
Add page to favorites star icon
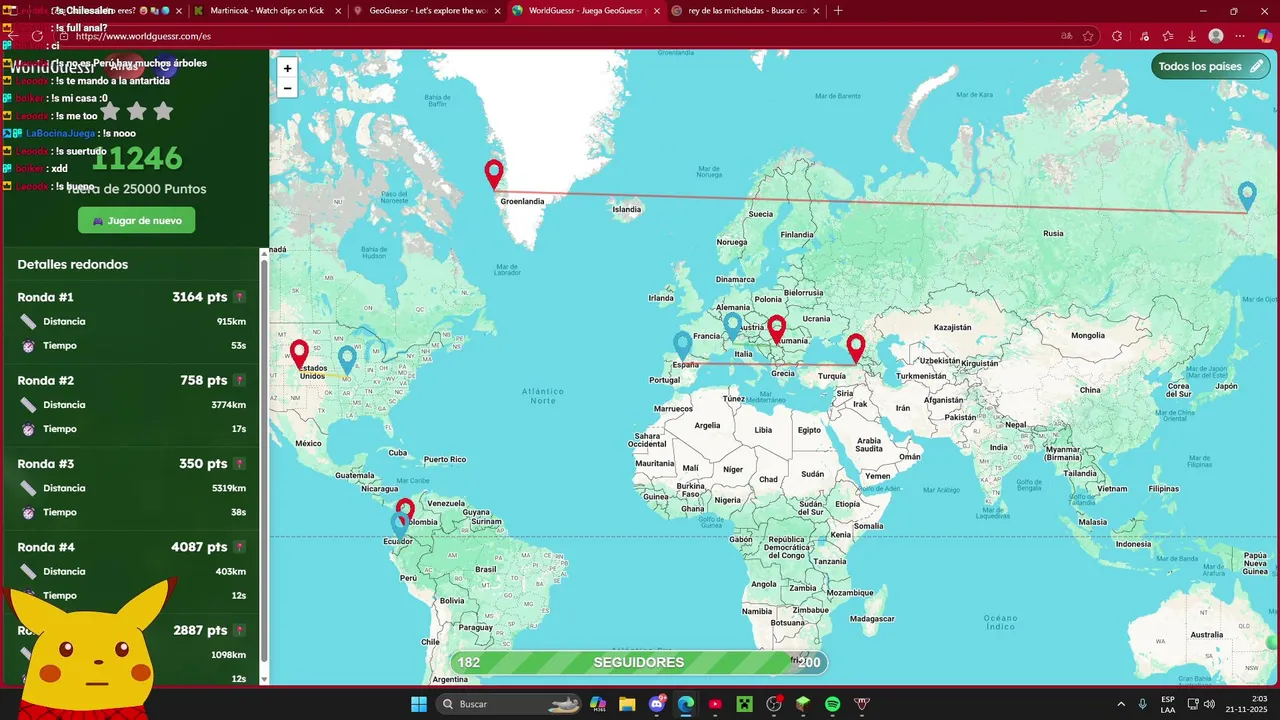1088,36
